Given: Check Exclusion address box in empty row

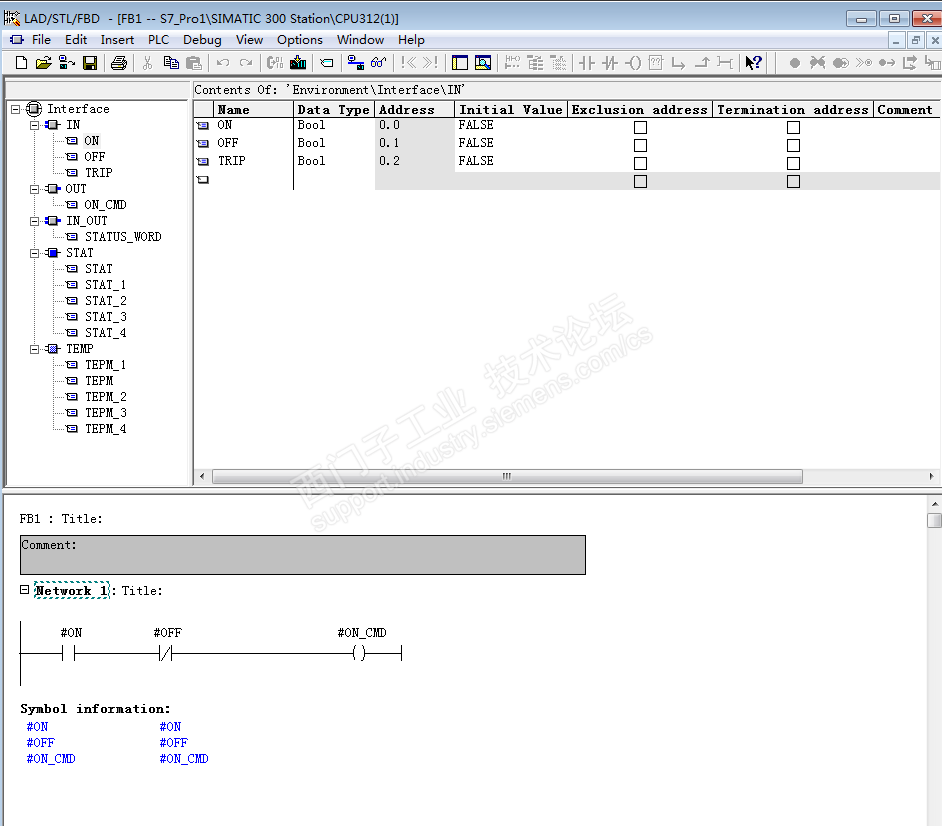Looking at the screenshot, I should (640, 181).
